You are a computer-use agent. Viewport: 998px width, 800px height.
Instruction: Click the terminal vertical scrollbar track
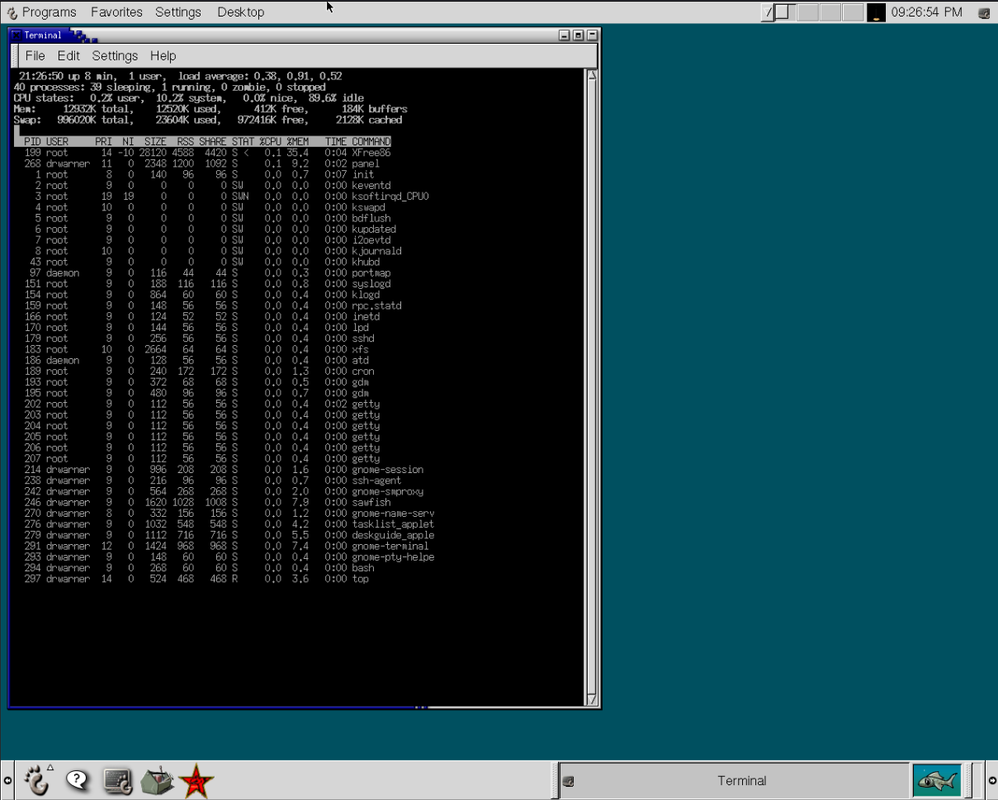pos(592,387)
